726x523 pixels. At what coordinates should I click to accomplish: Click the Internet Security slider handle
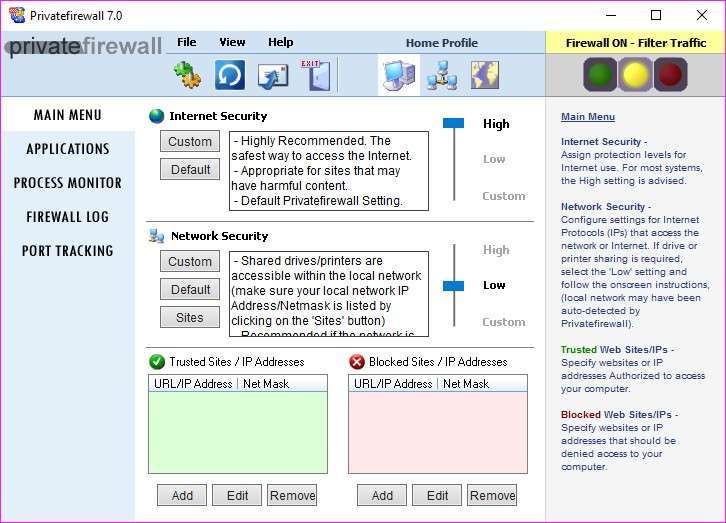click(x=453, y=123)
